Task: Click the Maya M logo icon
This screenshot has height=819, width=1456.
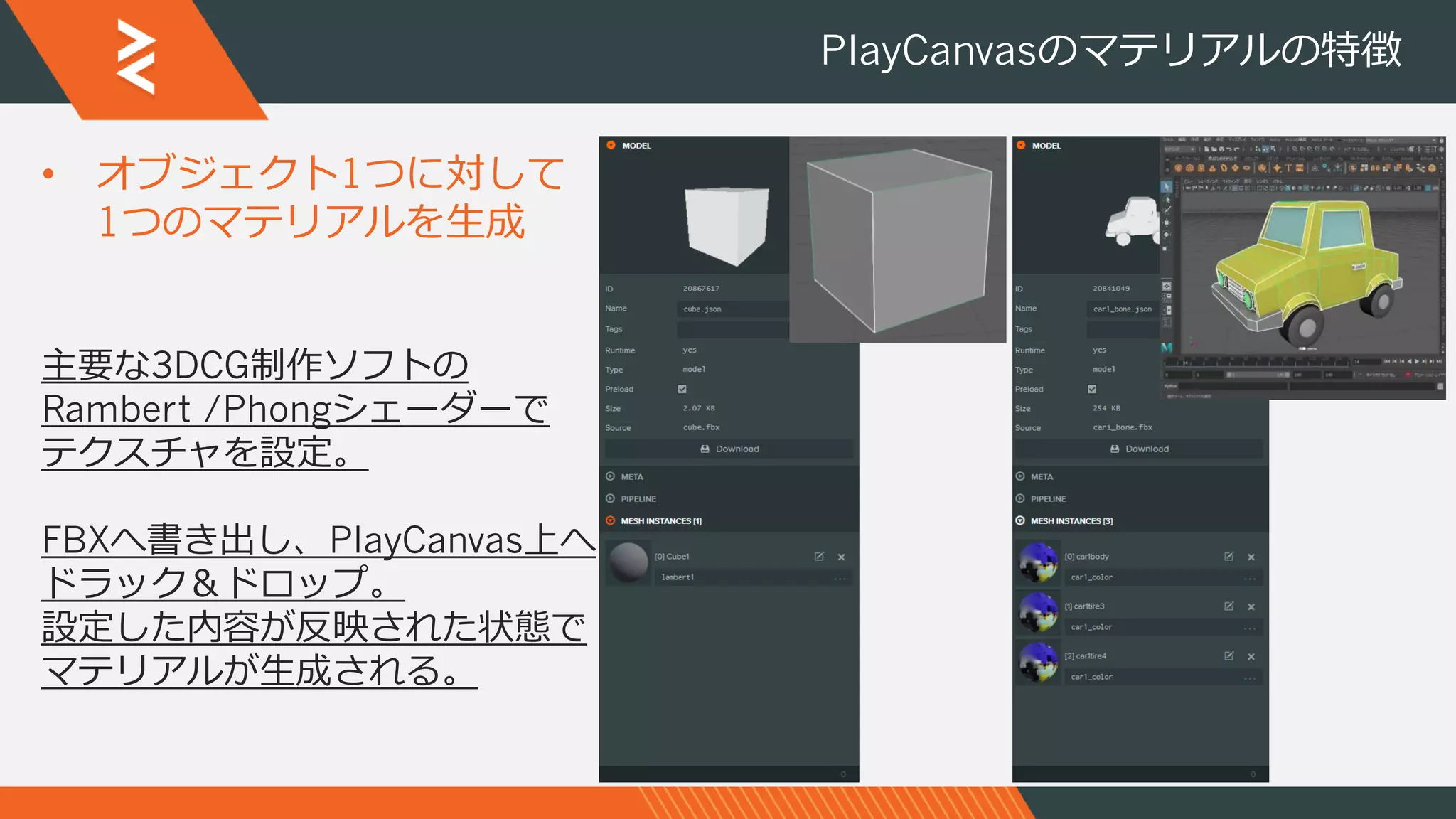Action: click(1167, 348)
